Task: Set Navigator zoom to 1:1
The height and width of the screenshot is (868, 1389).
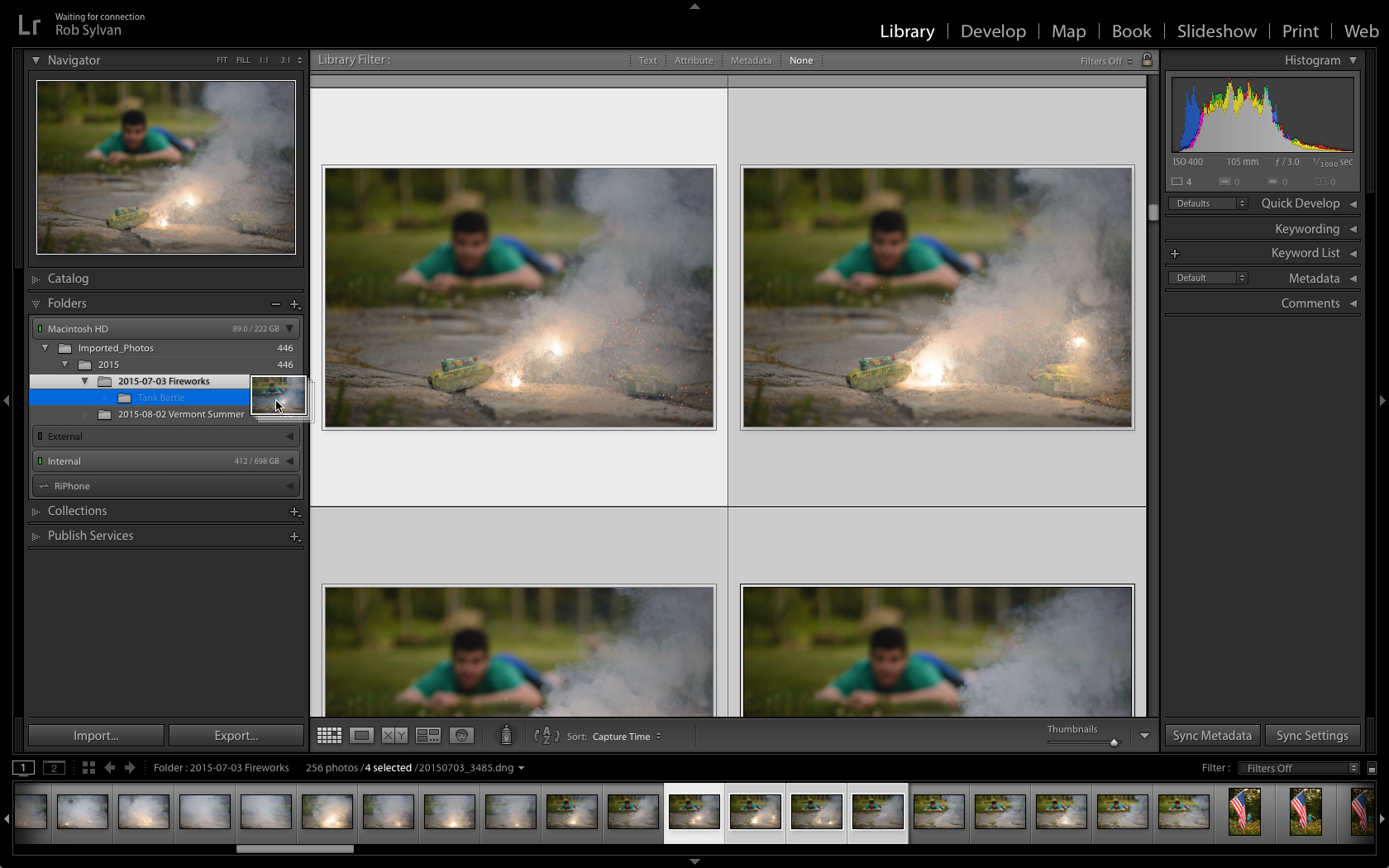Action: 264,60
